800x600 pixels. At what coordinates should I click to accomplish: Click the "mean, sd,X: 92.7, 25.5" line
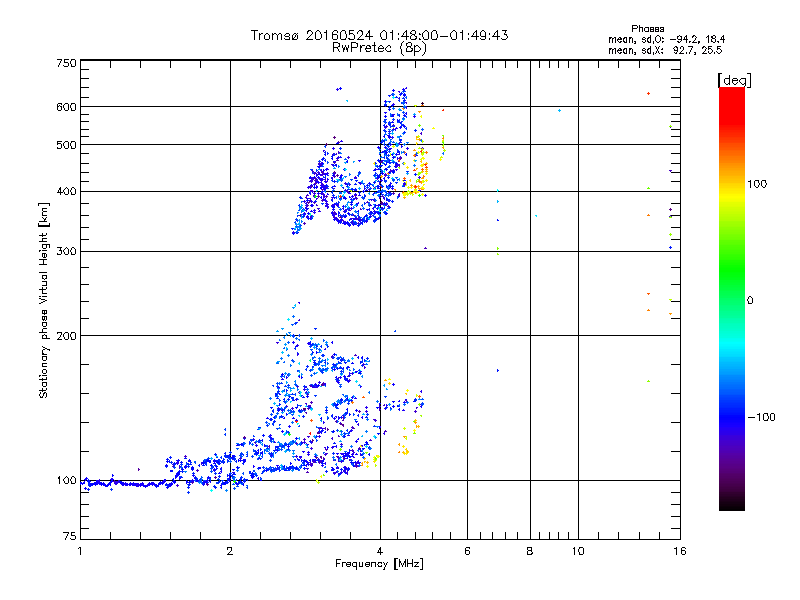[665, 50]
